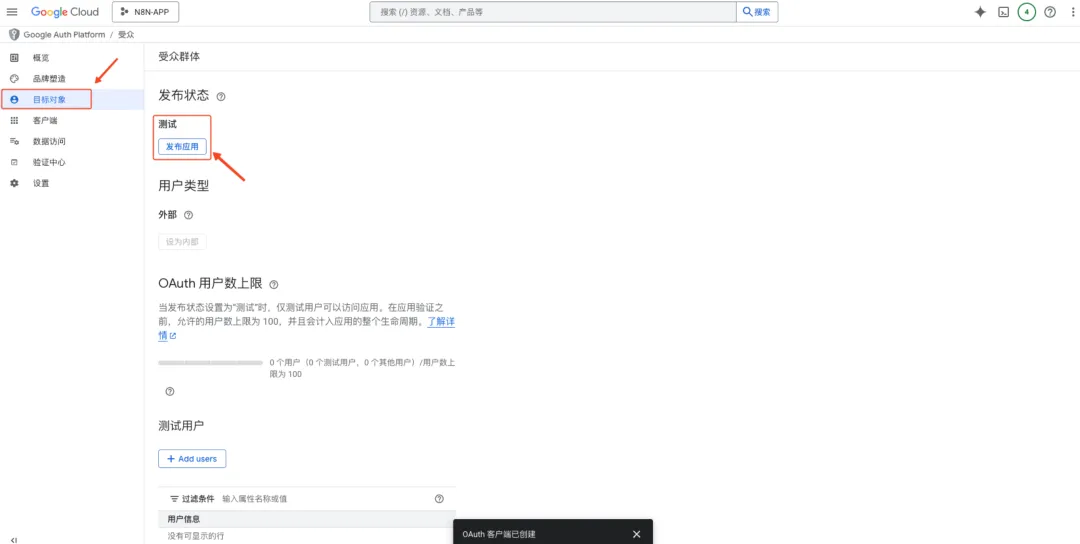The width and height of the screenshot is (1080, 544).
Task: Click the Google Cloud logo
Action: tap(65, 12)
